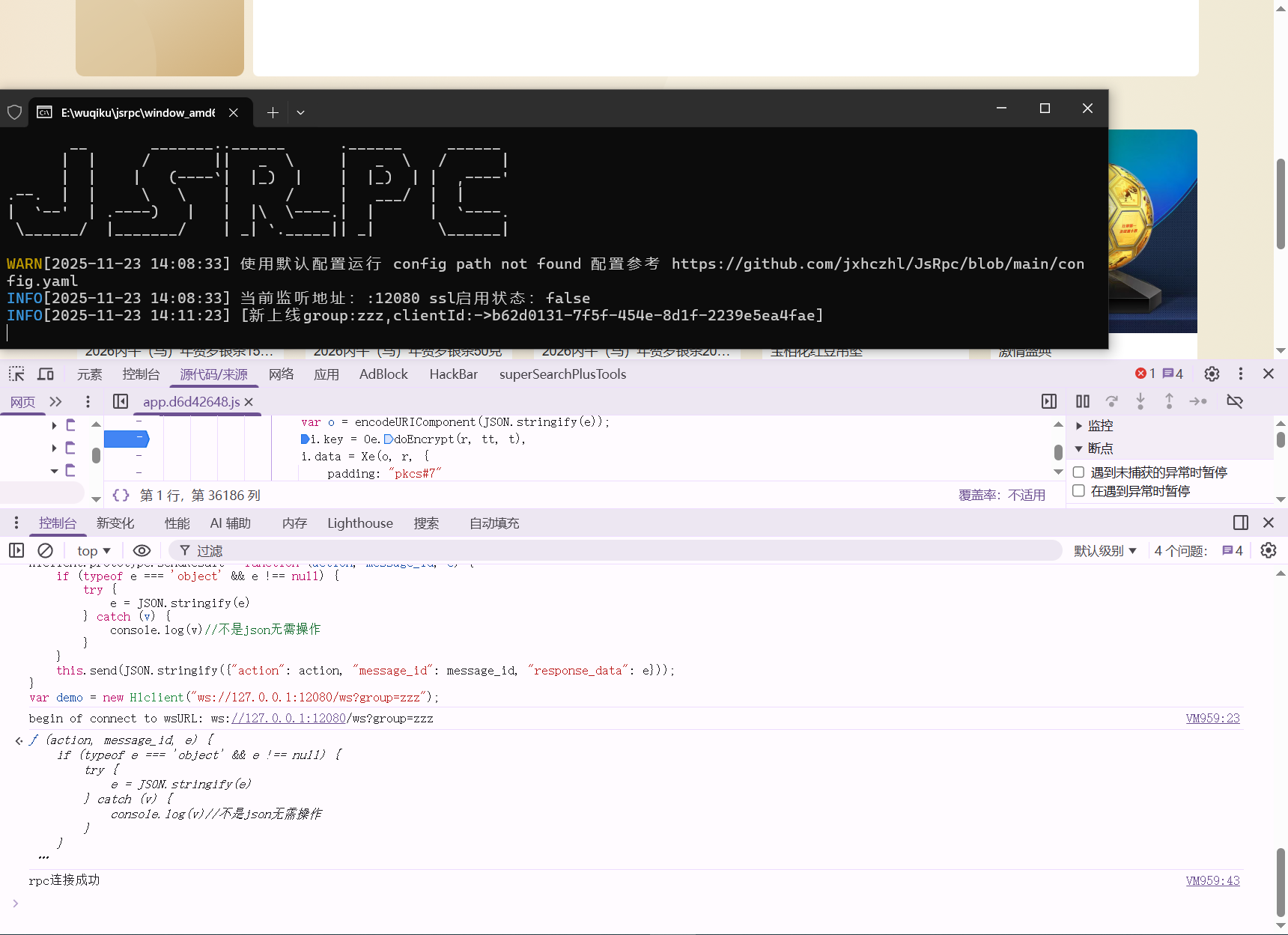
Task: Pause script execution in debugger
Action: (x=1082, y=402)
